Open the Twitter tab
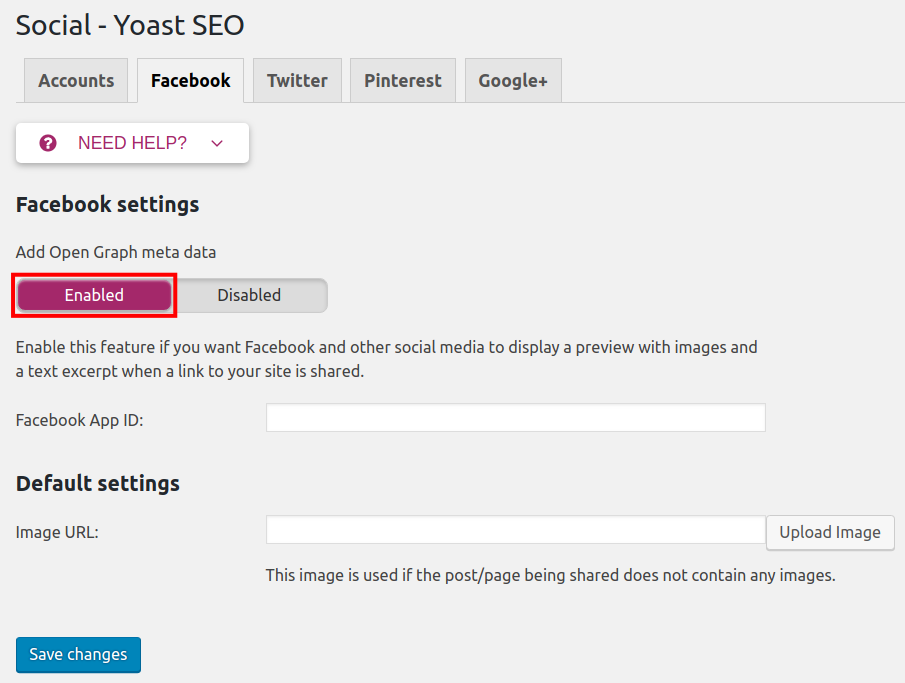 (297, 81)
